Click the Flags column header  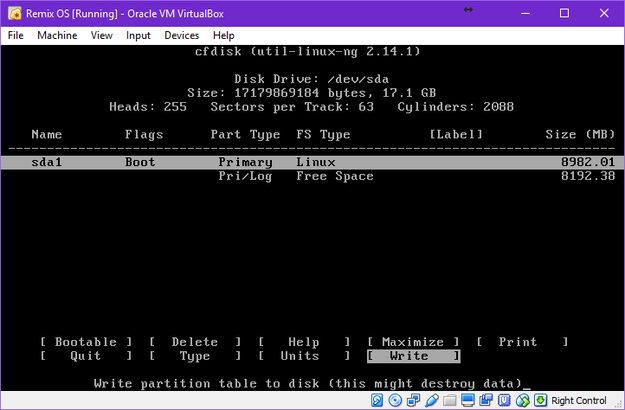tap(144, 135)
